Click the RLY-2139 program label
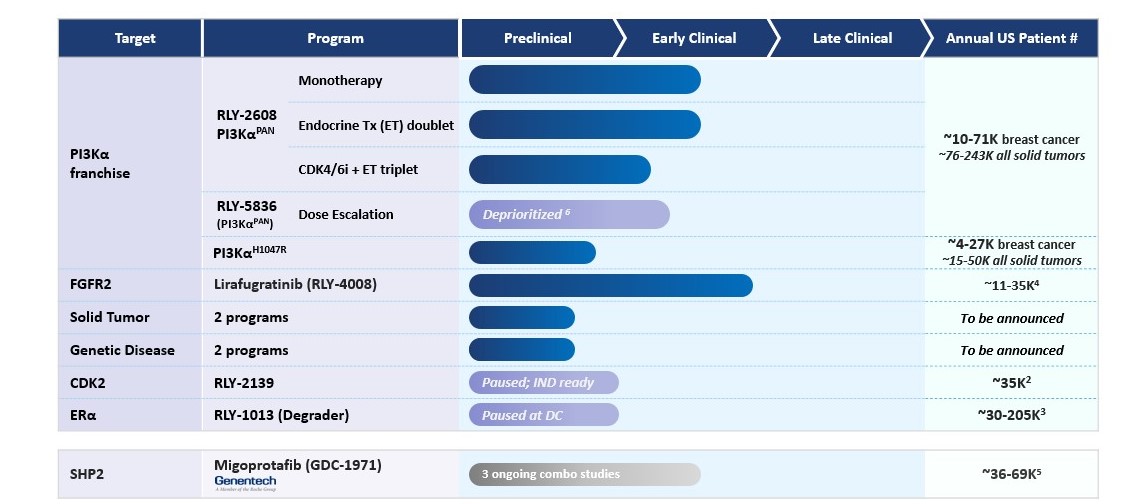Viewport: 1140px width, 504px height. pos(244,383)
